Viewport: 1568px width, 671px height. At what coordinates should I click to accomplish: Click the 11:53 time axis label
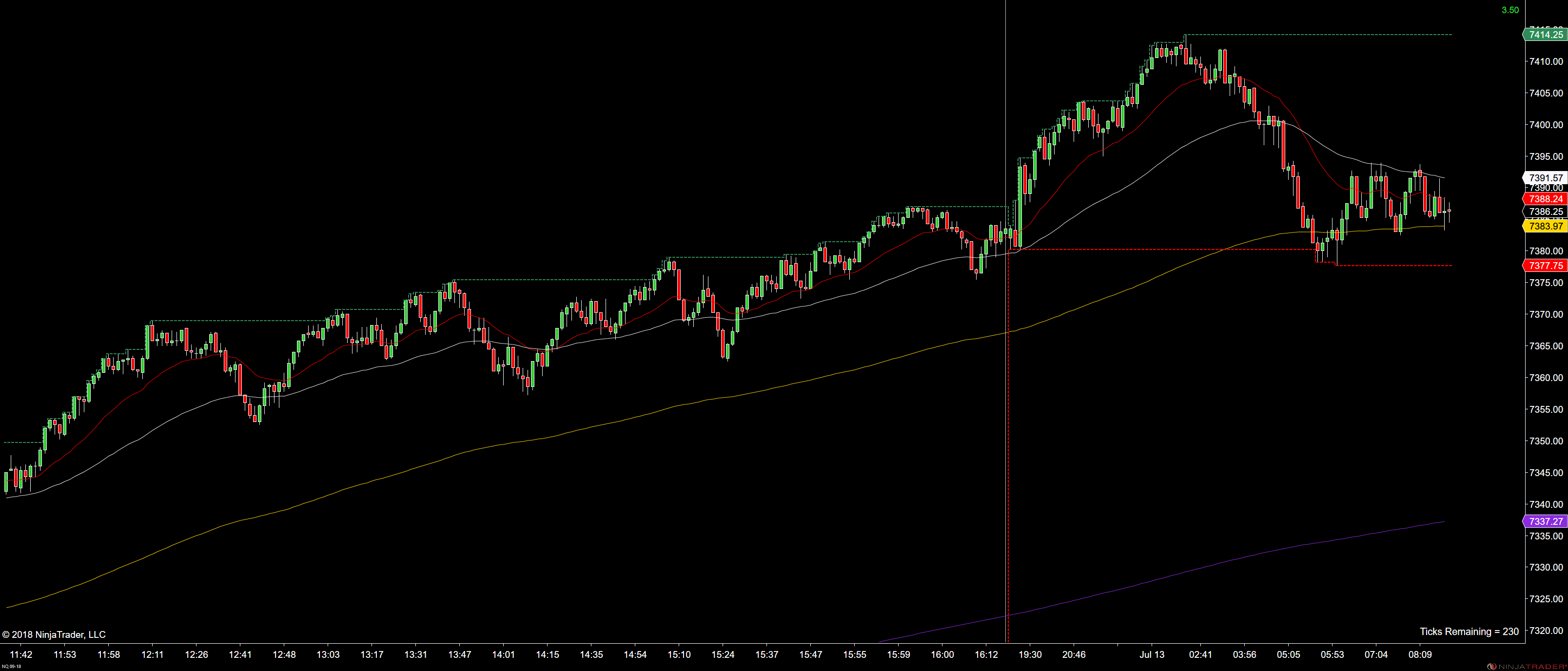click(x=65, y=654)
